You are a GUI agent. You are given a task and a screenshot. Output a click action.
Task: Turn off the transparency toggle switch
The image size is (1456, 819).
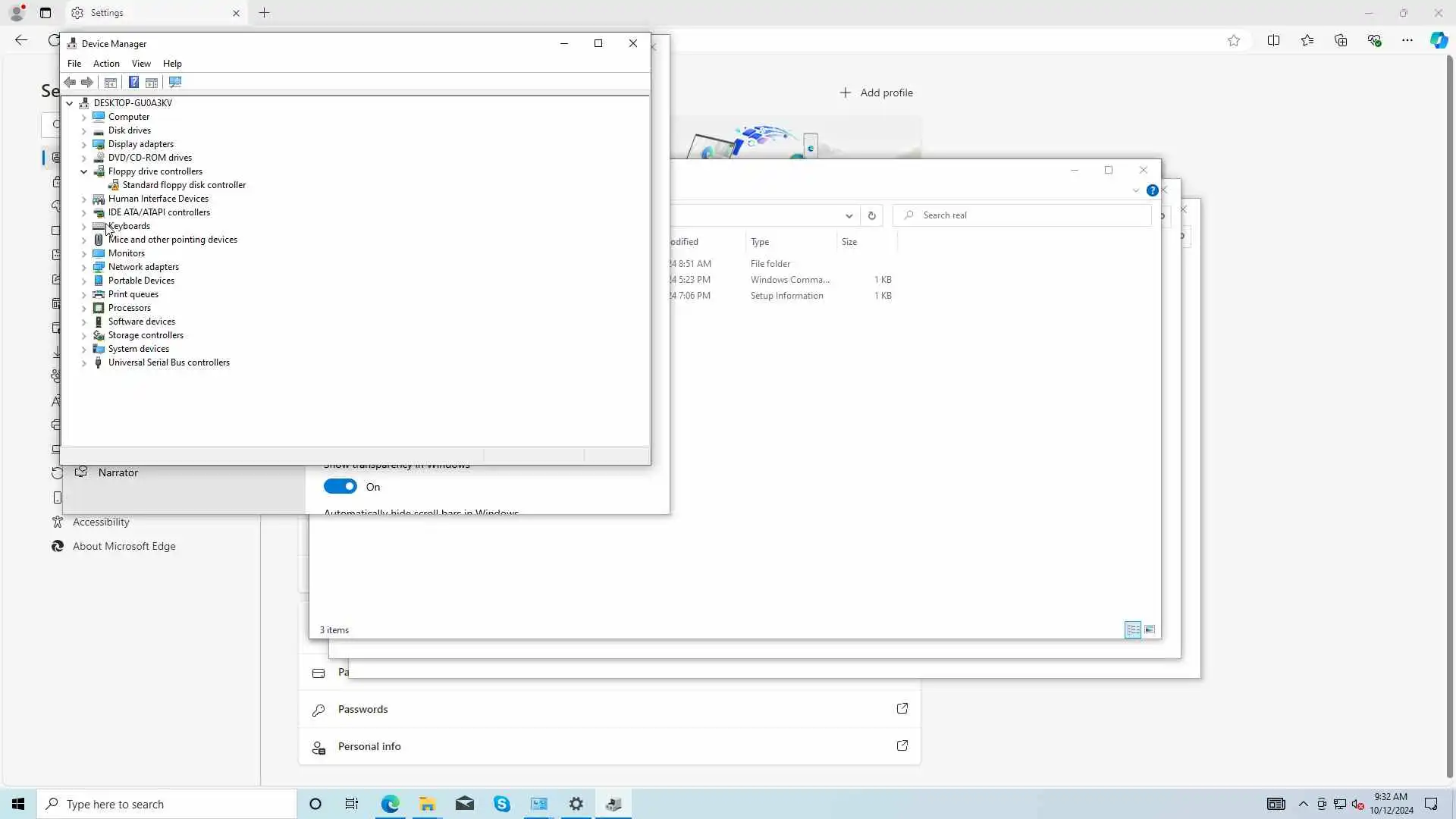click(340, 487)
